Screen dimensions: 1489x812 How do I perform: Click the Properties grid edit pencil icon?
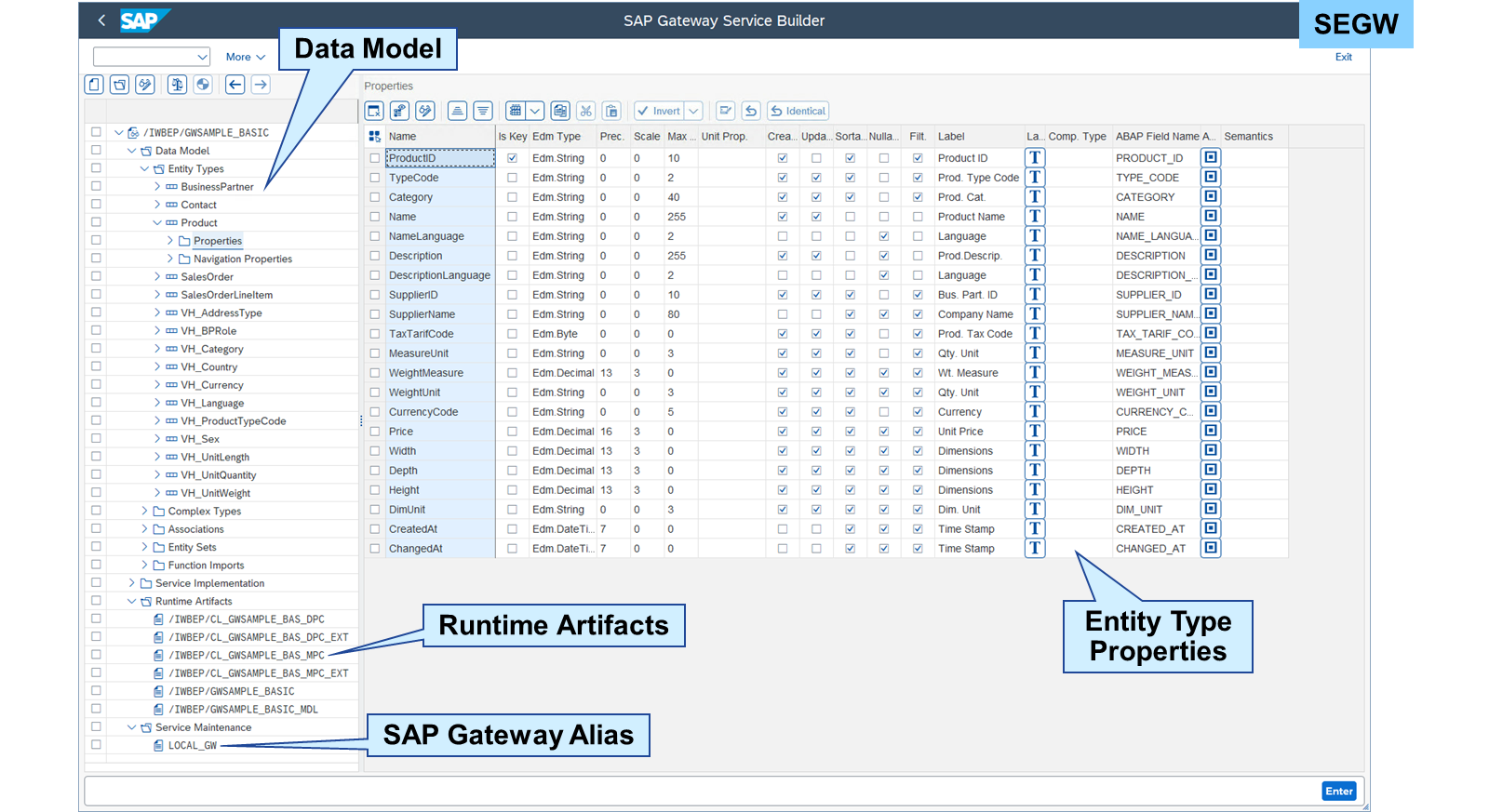(425, 111)
